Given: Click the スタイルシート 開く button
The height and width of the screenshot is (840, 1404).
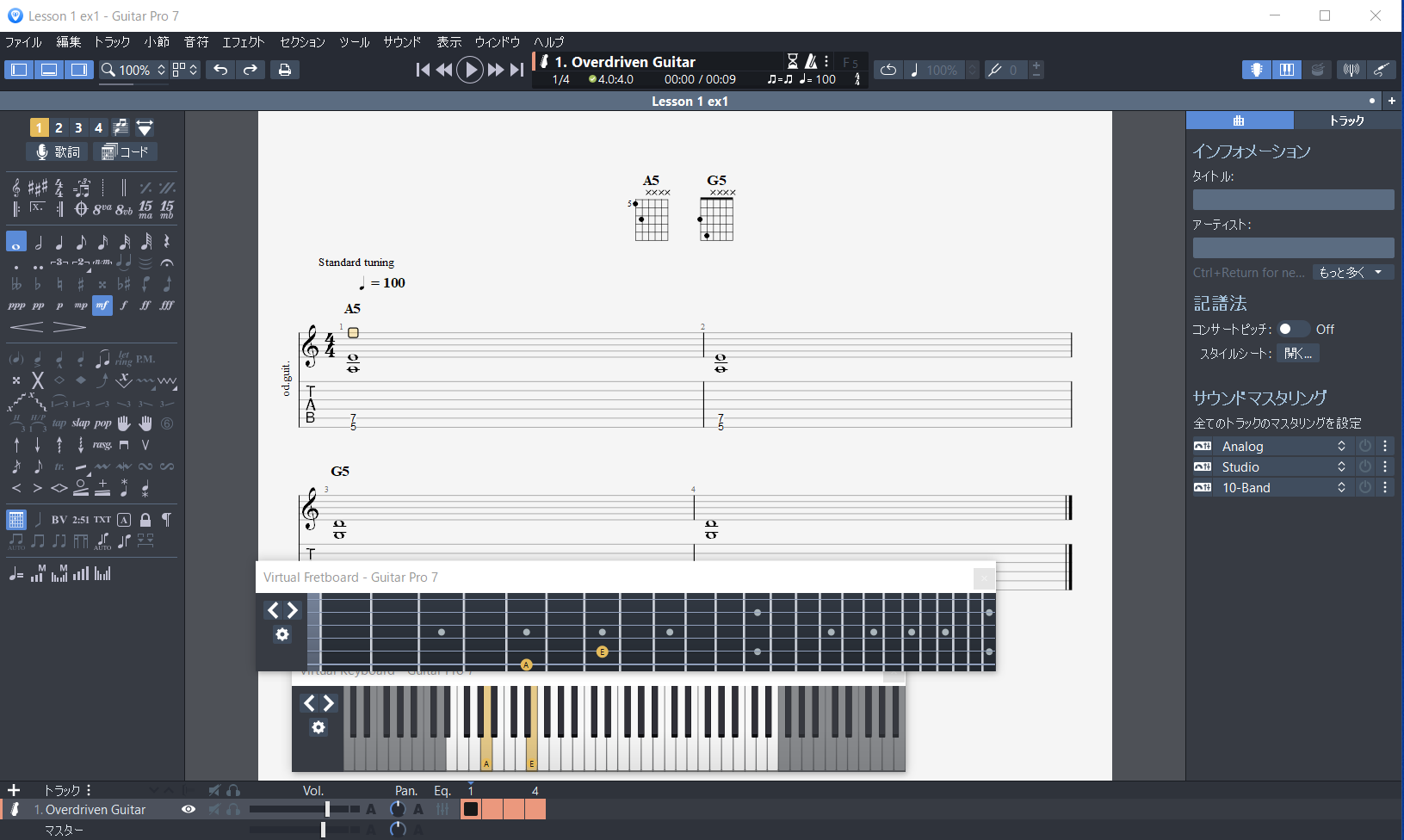Looking at the screenshot, I should pos(1297,353).
